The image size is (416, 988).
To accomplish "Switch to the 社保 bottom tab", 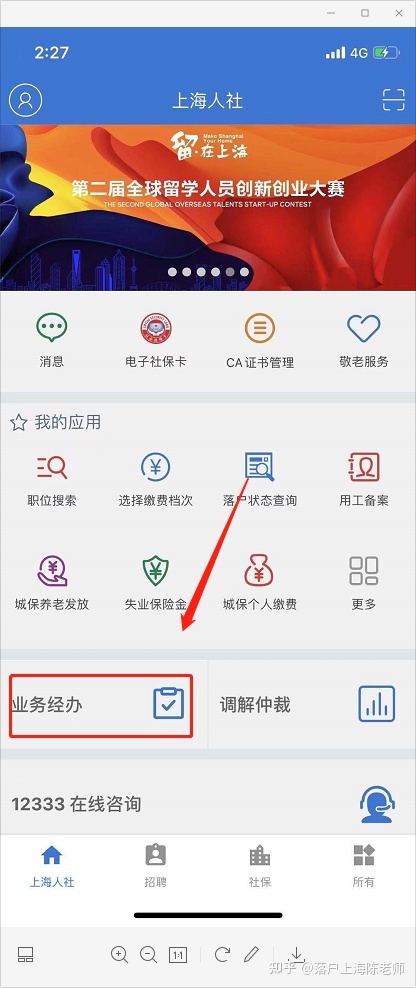I will tap(260, 866).
